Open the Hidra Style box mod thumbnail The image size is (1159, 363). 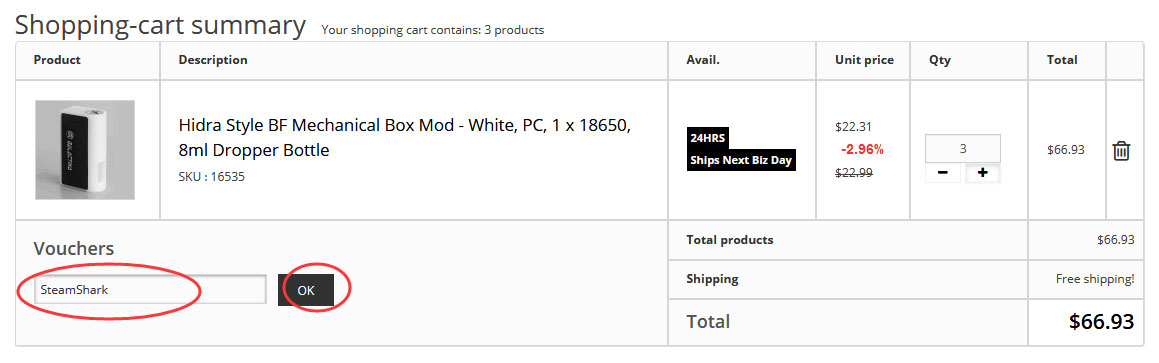click(x=84, y=150)
